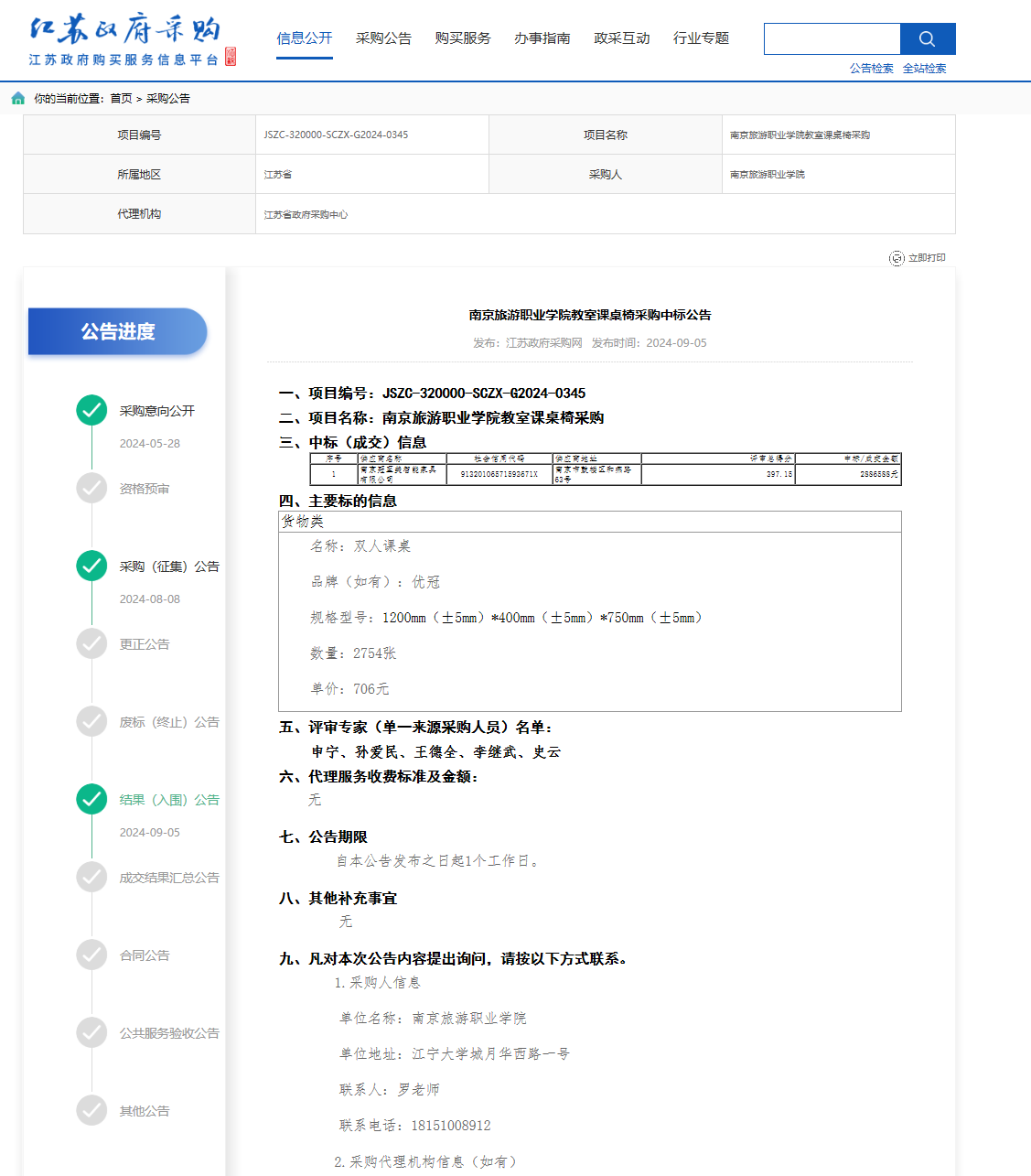
Task: Click text 品牌（如有）：优冠
Action: (375, 582)
